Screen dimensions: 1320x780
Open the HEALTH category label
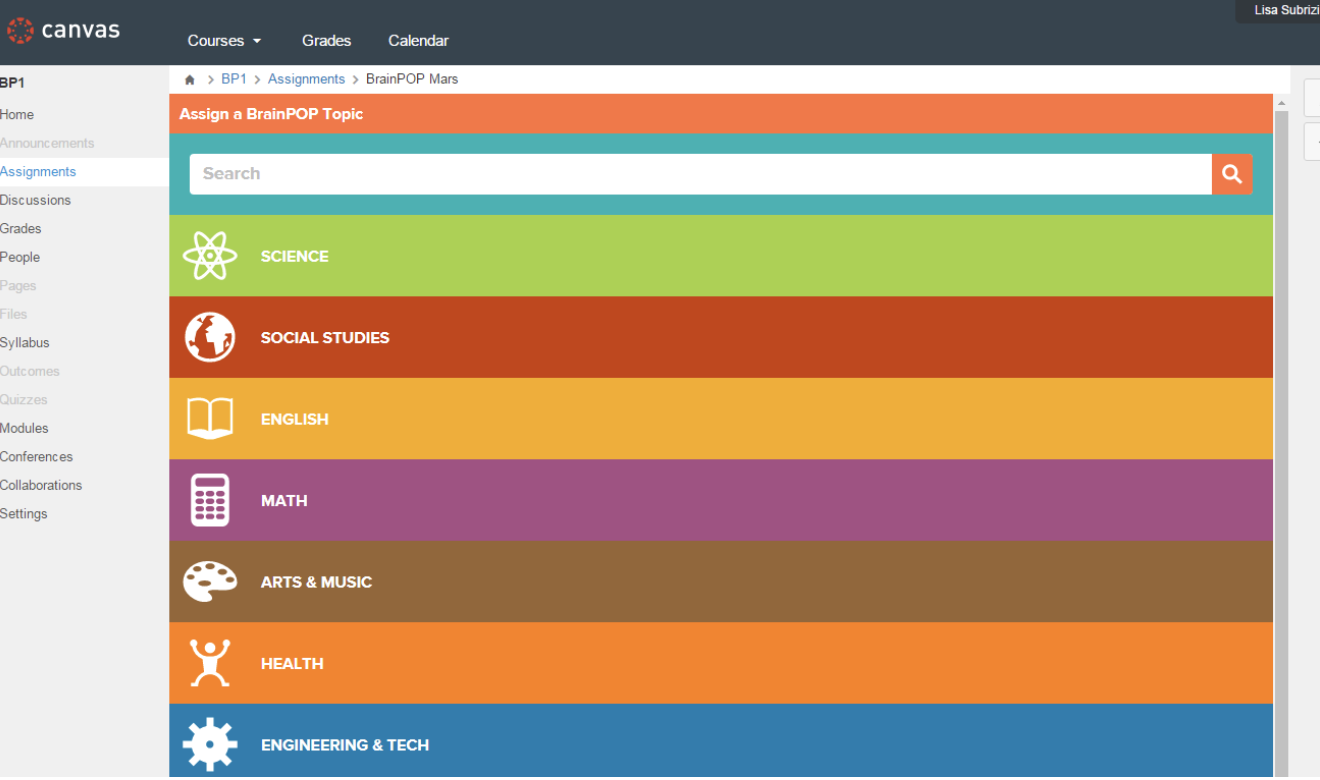pos(292,663)
